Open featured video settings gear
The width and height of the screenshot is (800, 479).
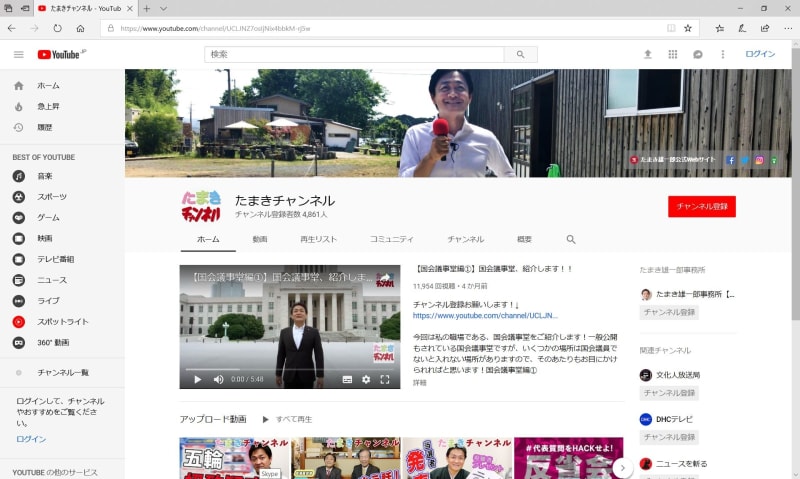[366, 379]
